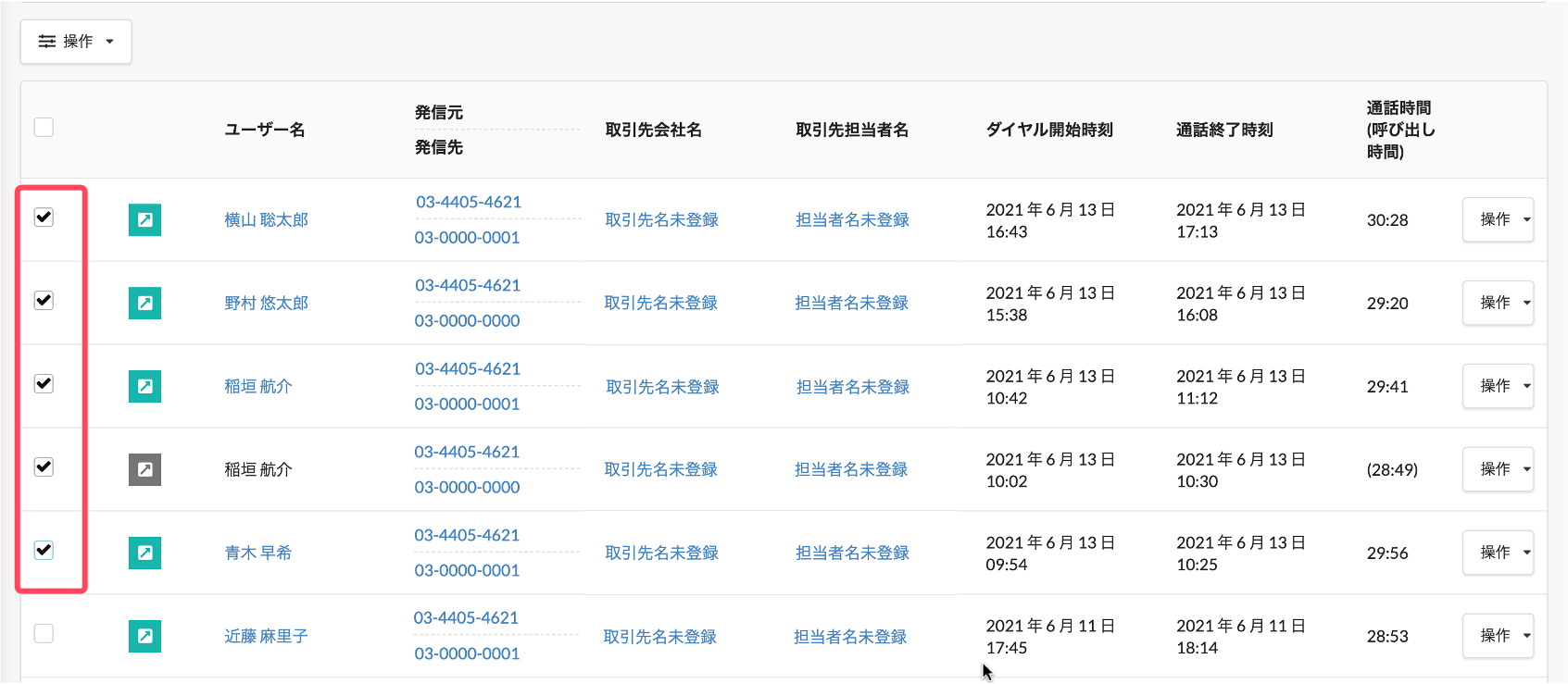The width and height of the screenshot is (1568, 684).
Task: Uncheck the checkbox for 青木 早希's row
Action: (44, 550)
